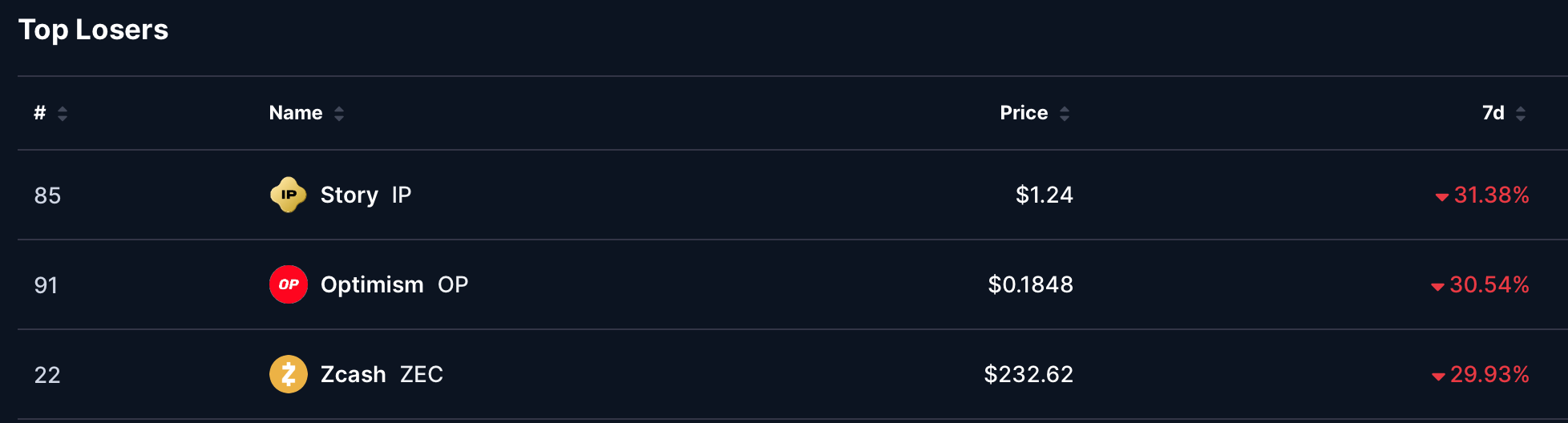Sort by the Name column header

(x=296, y=113)
